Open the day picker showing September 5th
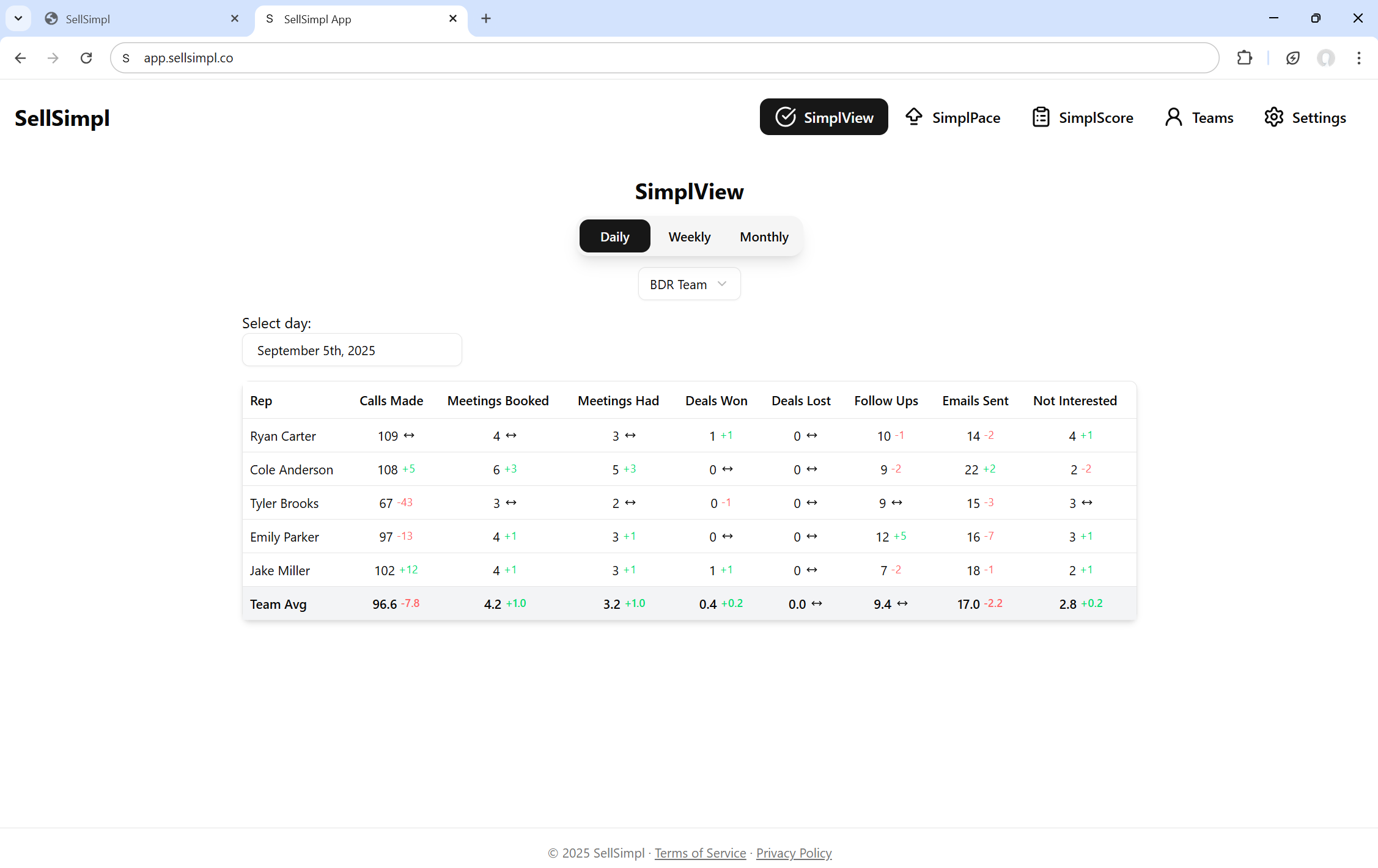This screenshot has height=868, width=1378. click(x=352, y=350)
